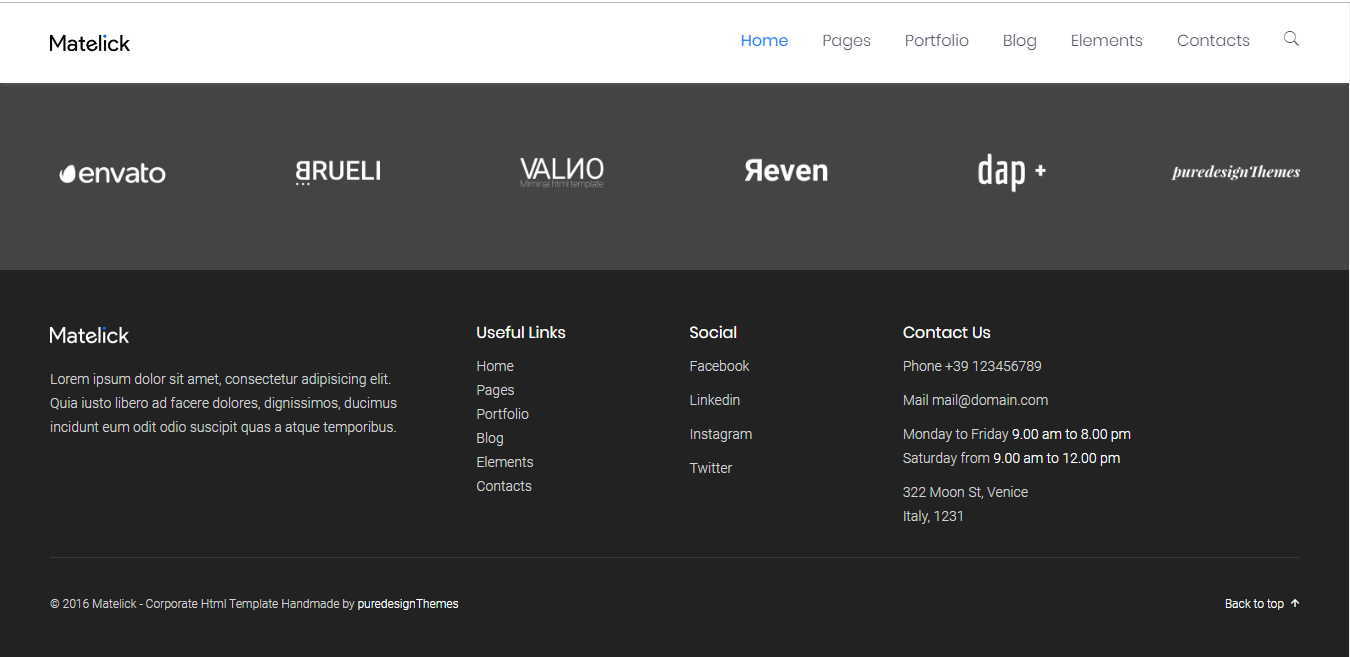Click the puredesignThemes brand logo
This screenshot has height=657, width=1350.
[x=1236, y=172]
